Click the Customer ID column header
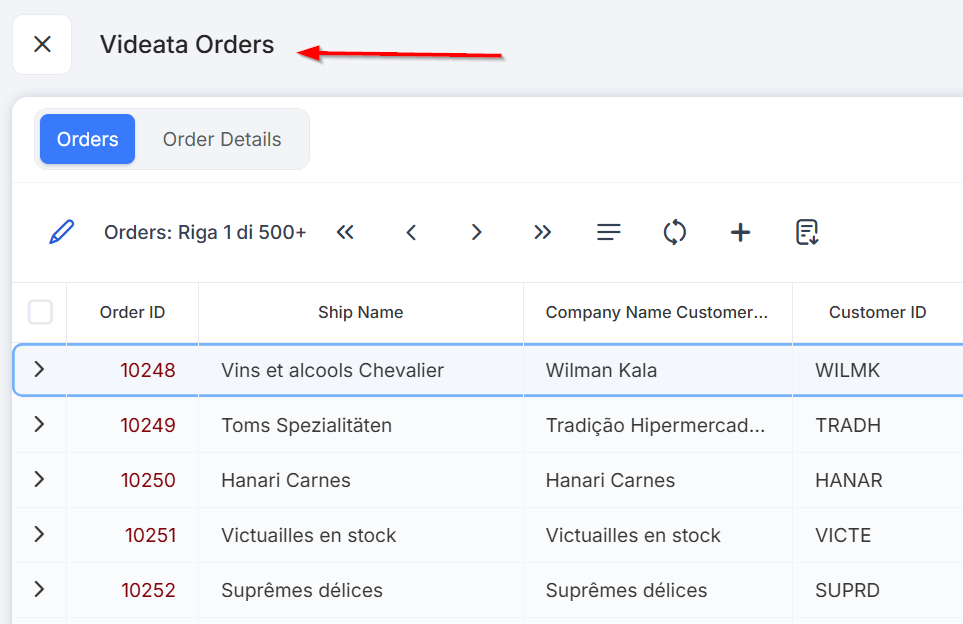This screenshot has height=624, width=963. (877, 313)
